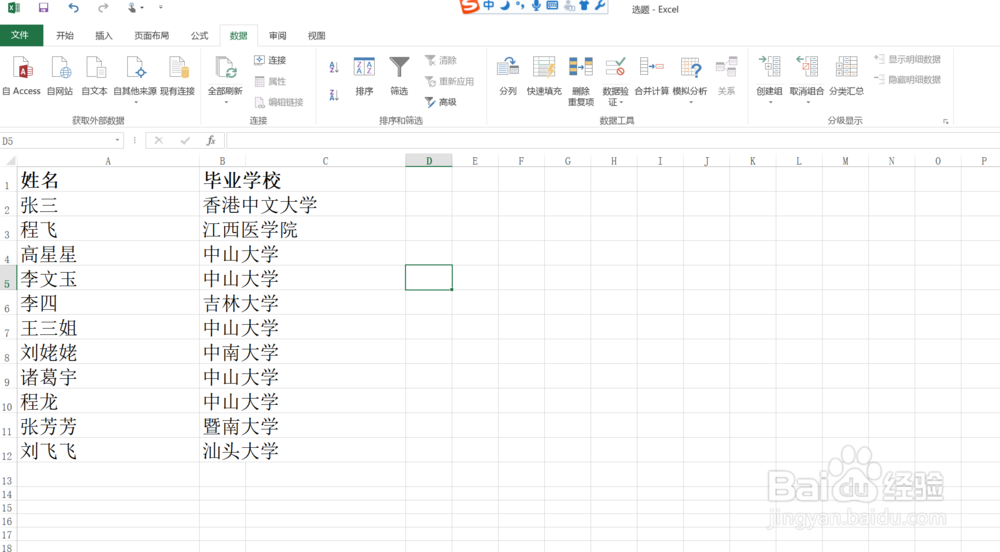The width and height of the screenshot is (1000, 552).
Task: Click connection Properties (属性)
Action: point(270,82)
